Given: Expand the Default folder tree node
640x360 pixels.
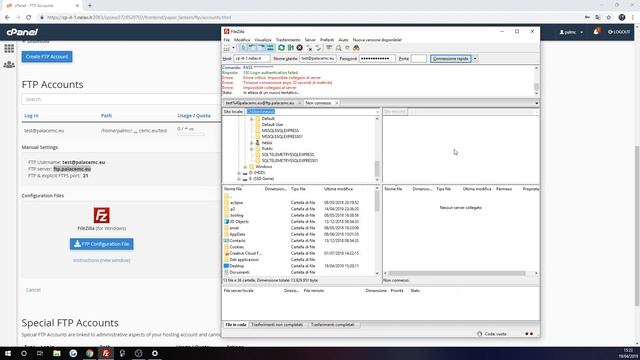Looking at the screenshot, I should [252, 119].
